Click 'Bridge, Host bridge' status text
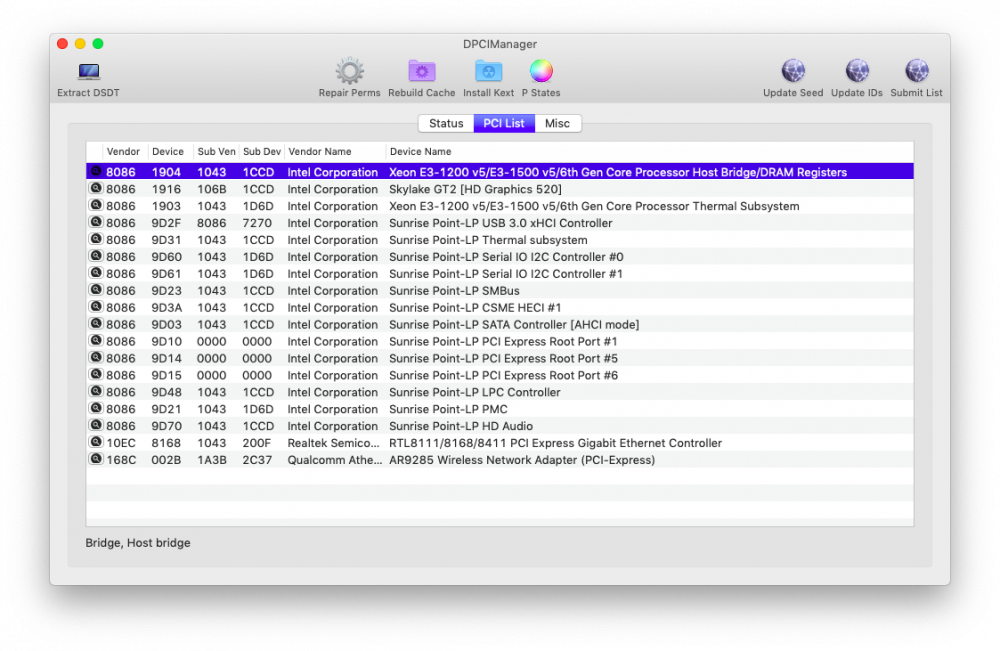Screen dimensions: 1000x651 pyautogui.click(x=138, y=543)
